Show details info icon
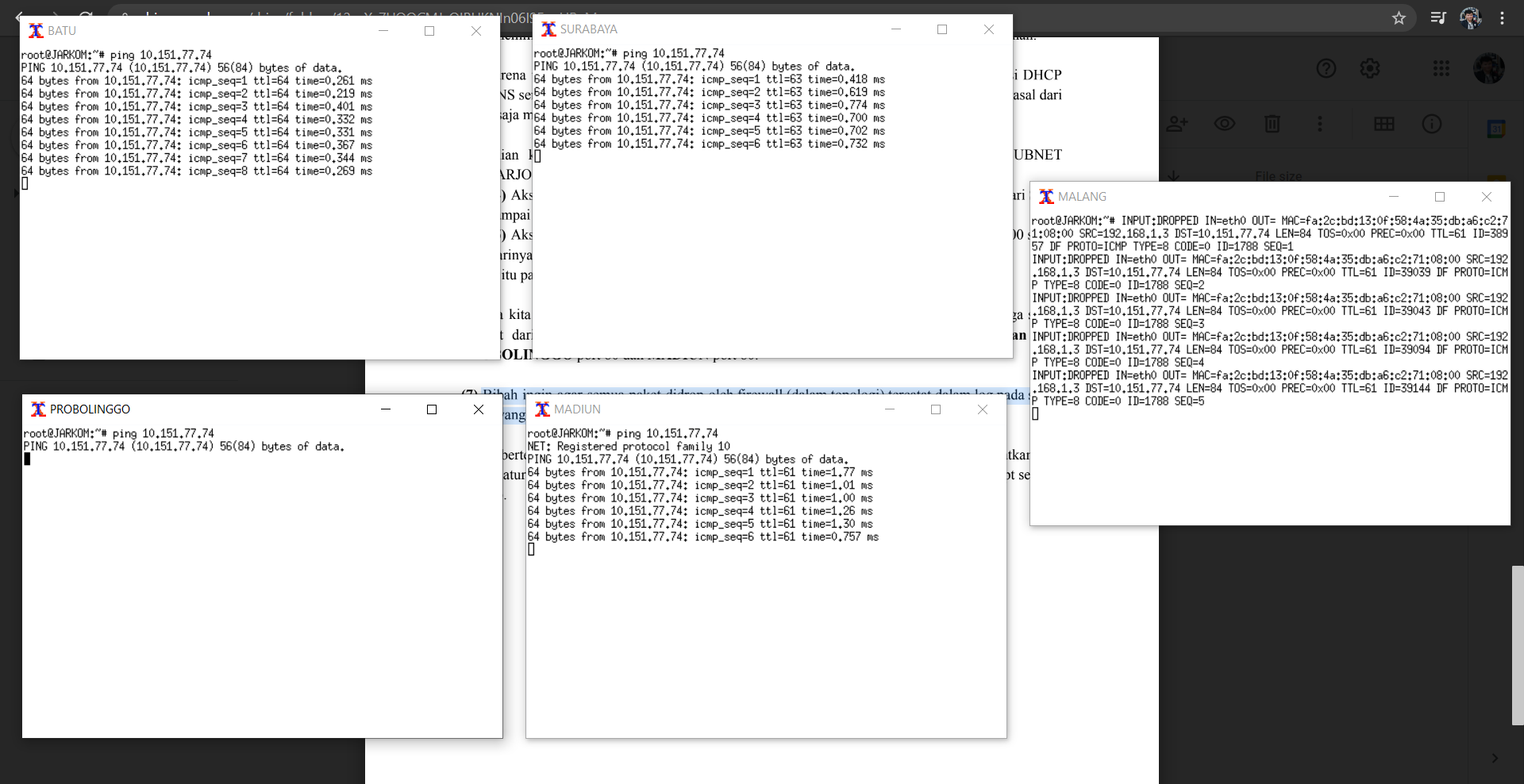The width and height of the screenshot is (1524, 784). (1432, 124)
